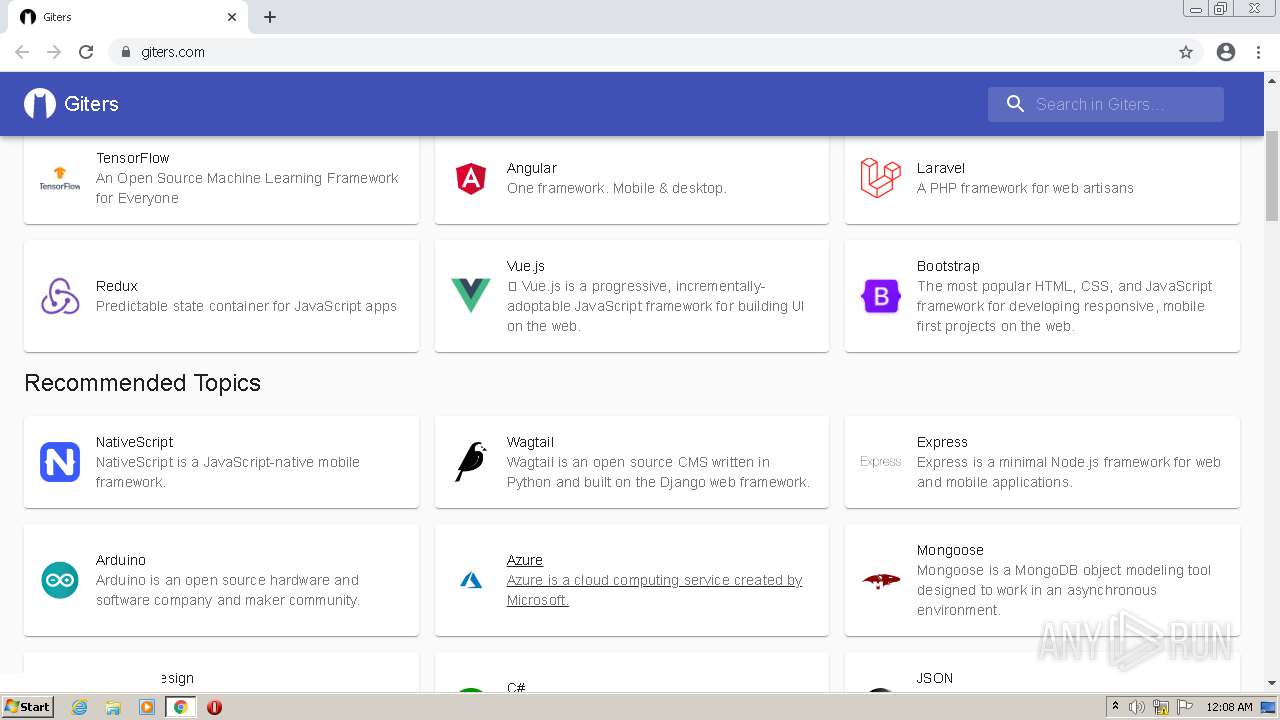Click the Chrome taskbar button
This screenshot has height=720, width=1280.
coord(181,707)
